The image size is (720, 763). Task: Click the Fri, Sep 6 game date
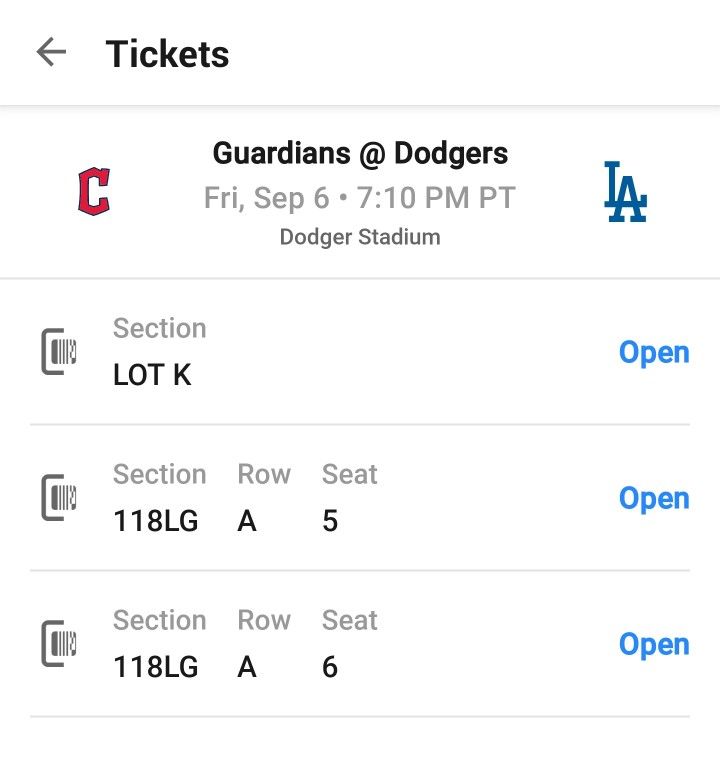click(266, 197)
